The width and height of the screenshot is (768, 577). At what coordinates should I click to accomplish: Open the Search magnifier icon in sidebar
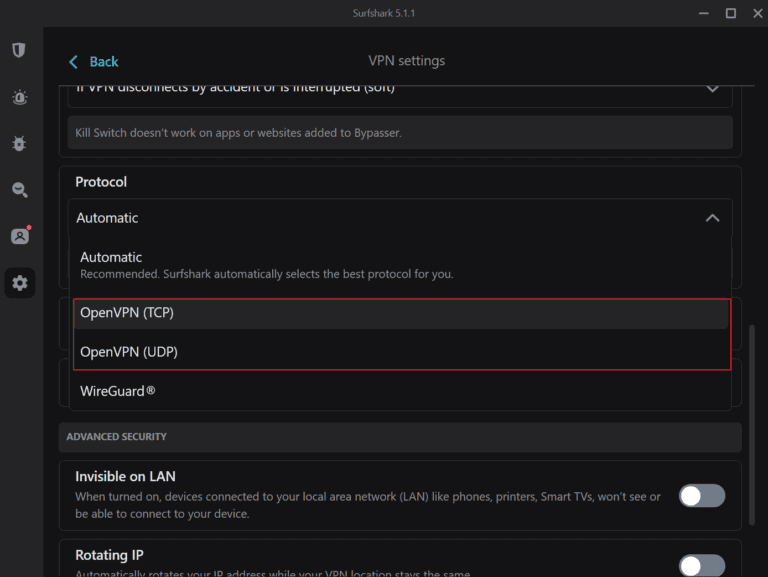[19, 190]
